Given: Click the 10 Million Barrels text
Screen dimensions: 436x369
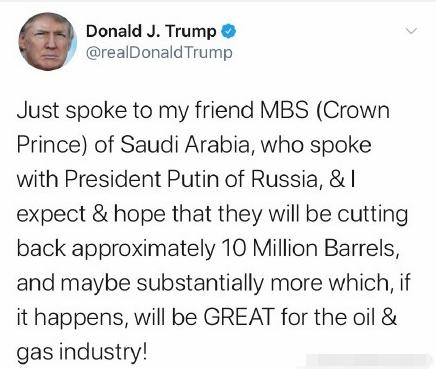Looking at the screenshot, I should 310,248.
